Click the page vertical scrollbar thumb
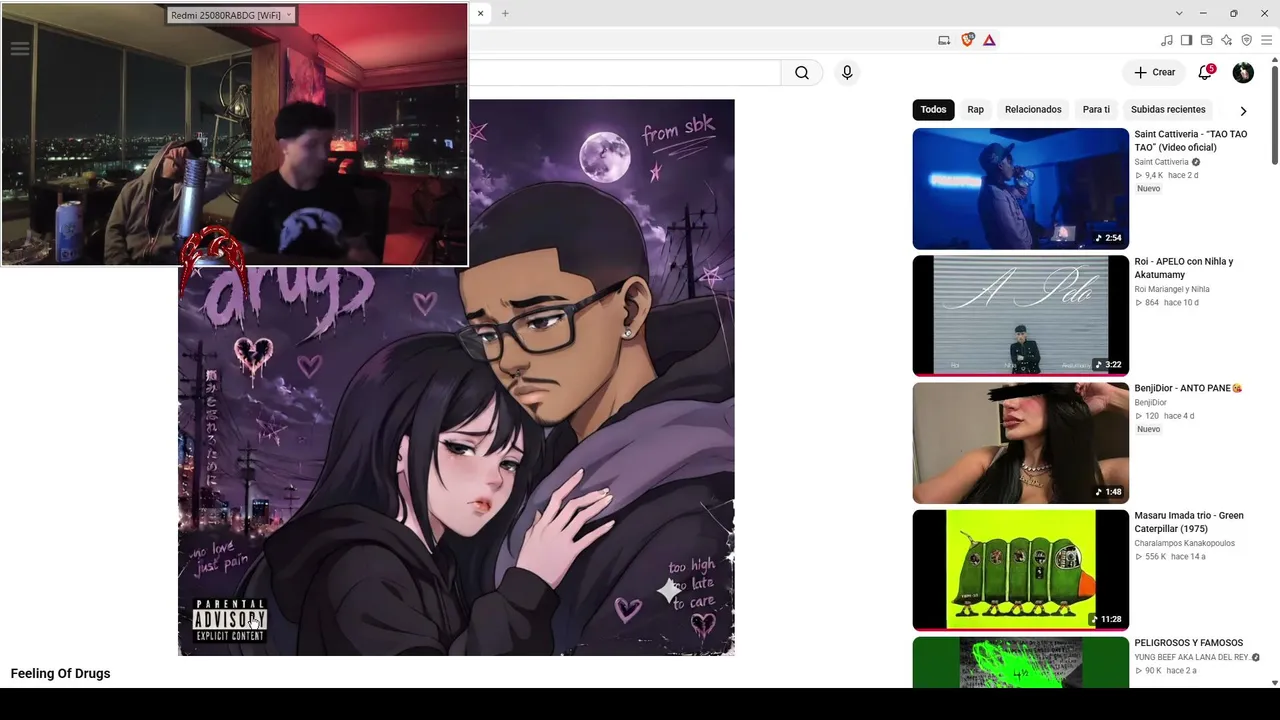1280x720 pixels. coord(1274,115)
